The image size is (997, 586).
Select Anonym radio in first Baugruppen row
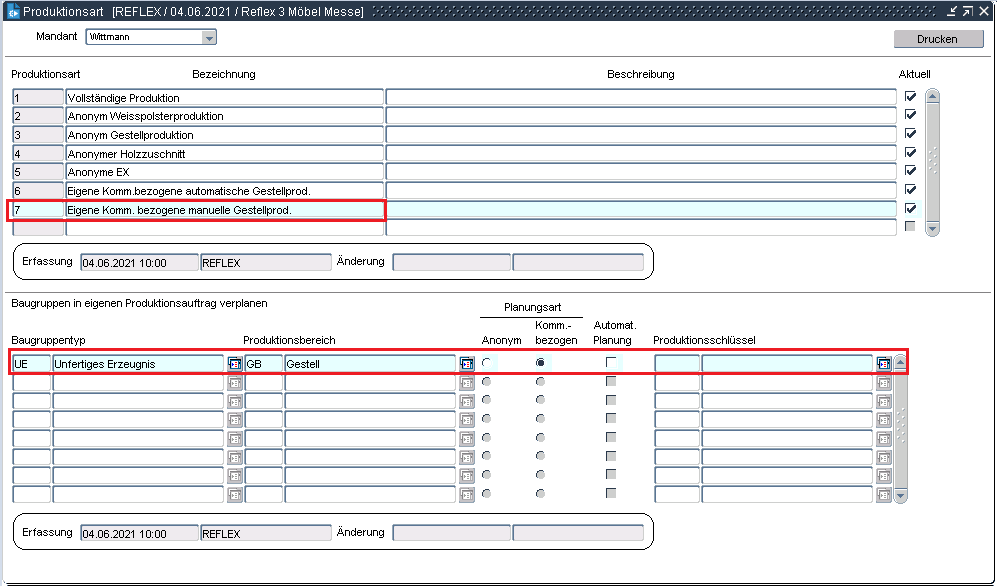point(487,363)
